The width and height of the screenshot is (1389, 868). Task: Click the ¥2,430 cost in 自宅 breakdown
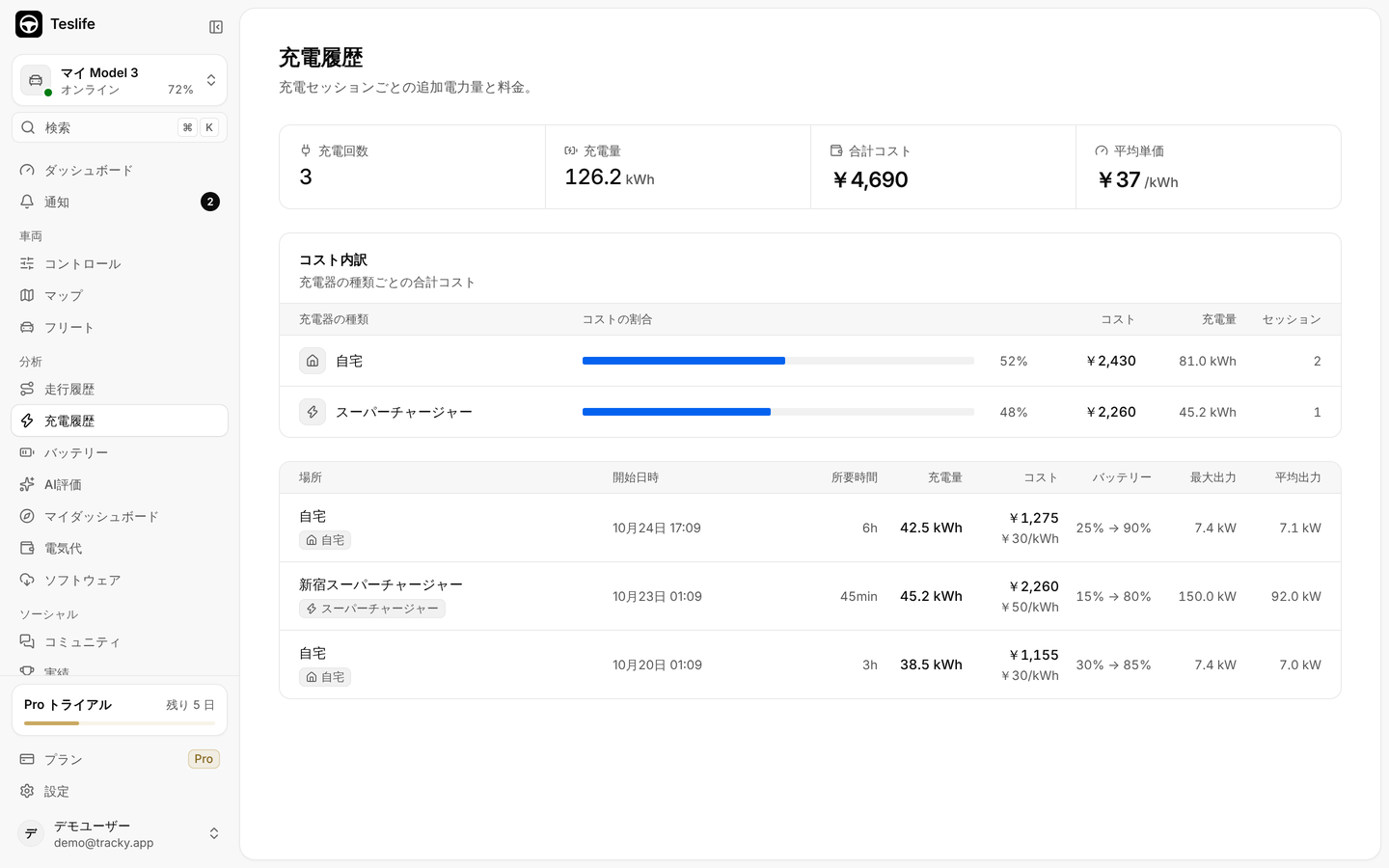point(1110,361)
